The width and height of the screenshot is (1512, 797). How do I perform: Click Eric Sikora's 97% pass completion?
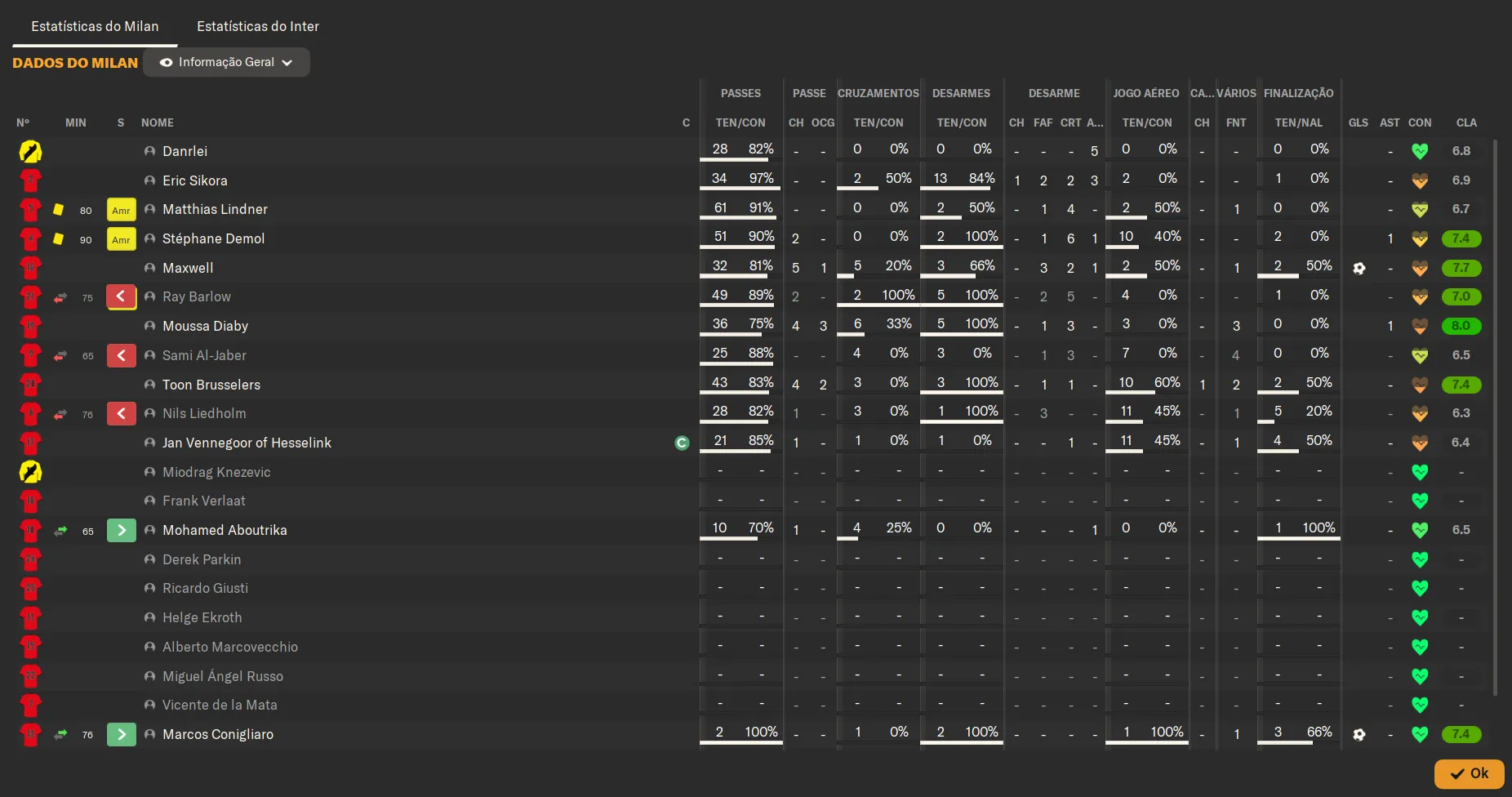pyautogui.click(x=761, y=178)
